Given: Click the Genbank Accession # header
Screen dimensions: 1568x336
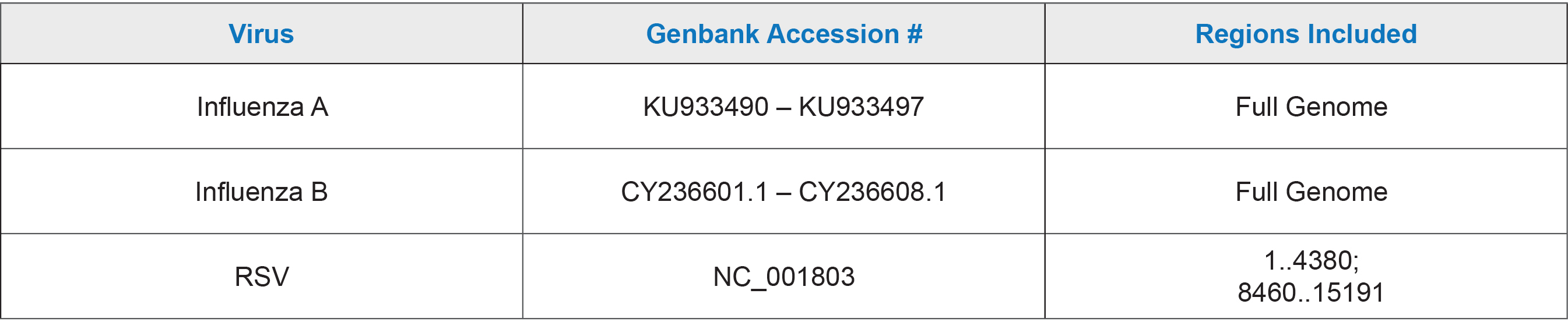Looking at the screenshot, I should pyautogui.click(x=784, y=34).
